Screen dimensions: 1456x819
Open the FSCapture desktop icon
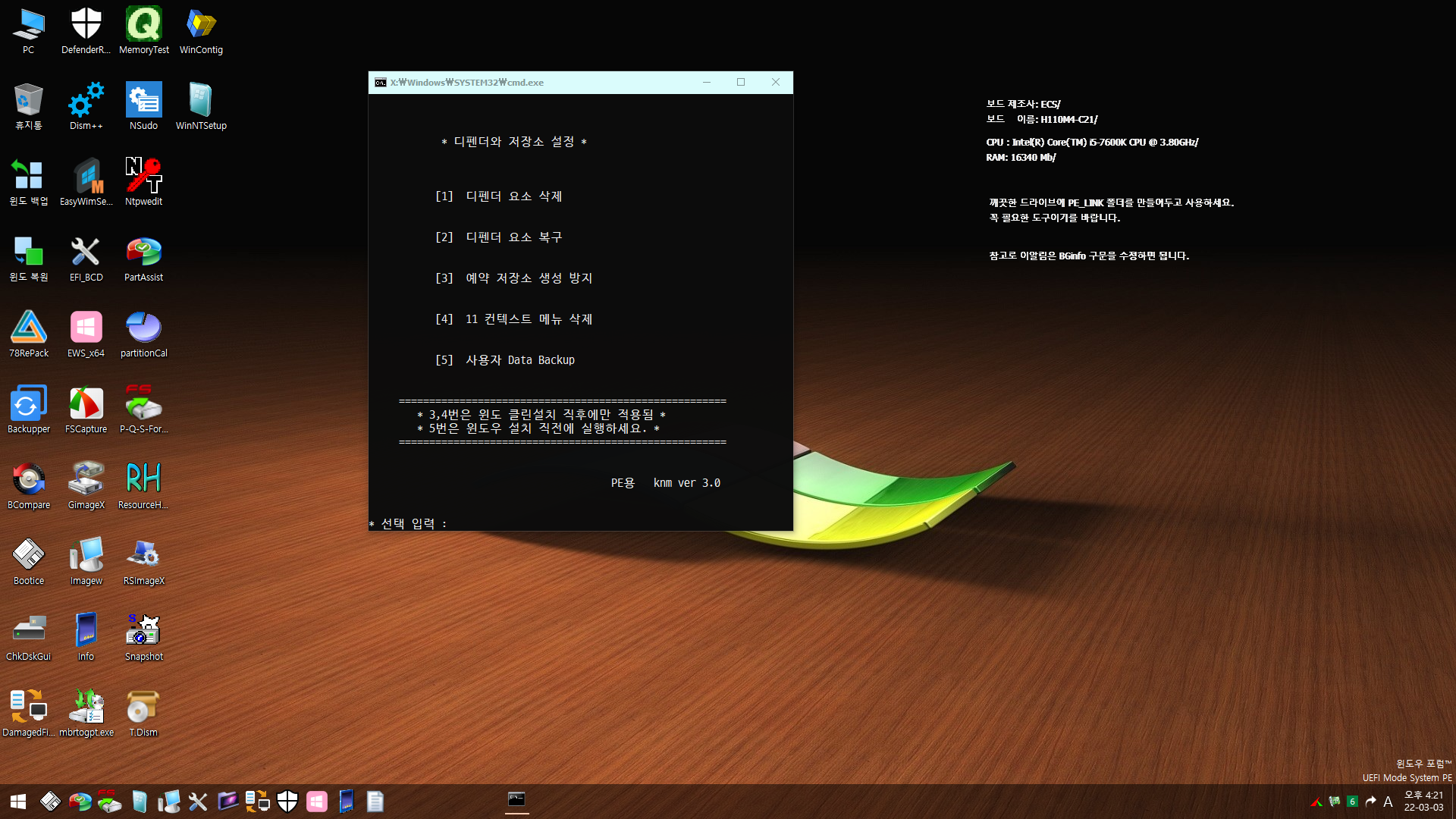(x=86, y=409)
